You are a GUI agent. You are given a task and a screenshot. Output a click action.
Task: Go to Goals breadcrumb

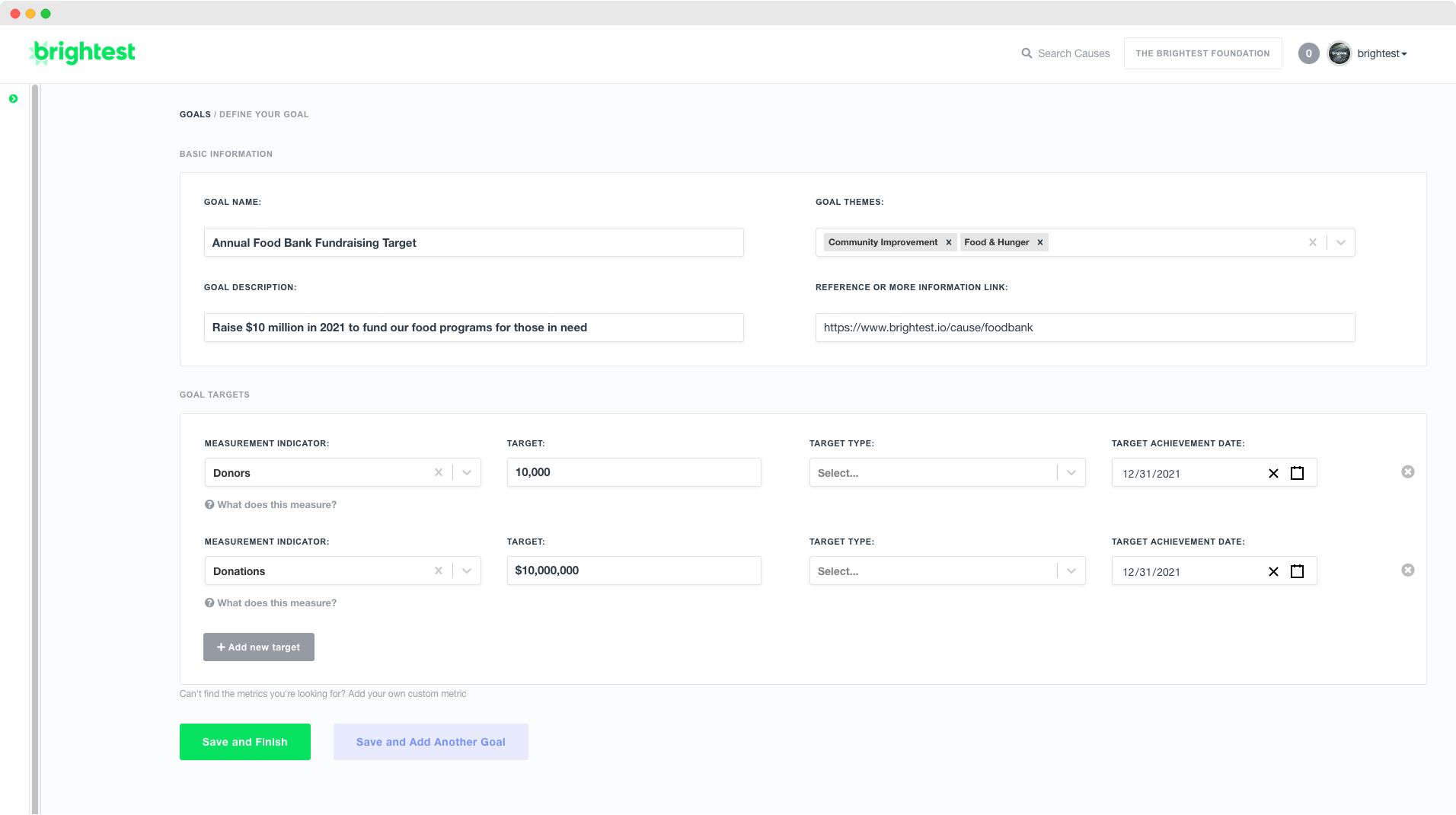[x=195, y=114]
